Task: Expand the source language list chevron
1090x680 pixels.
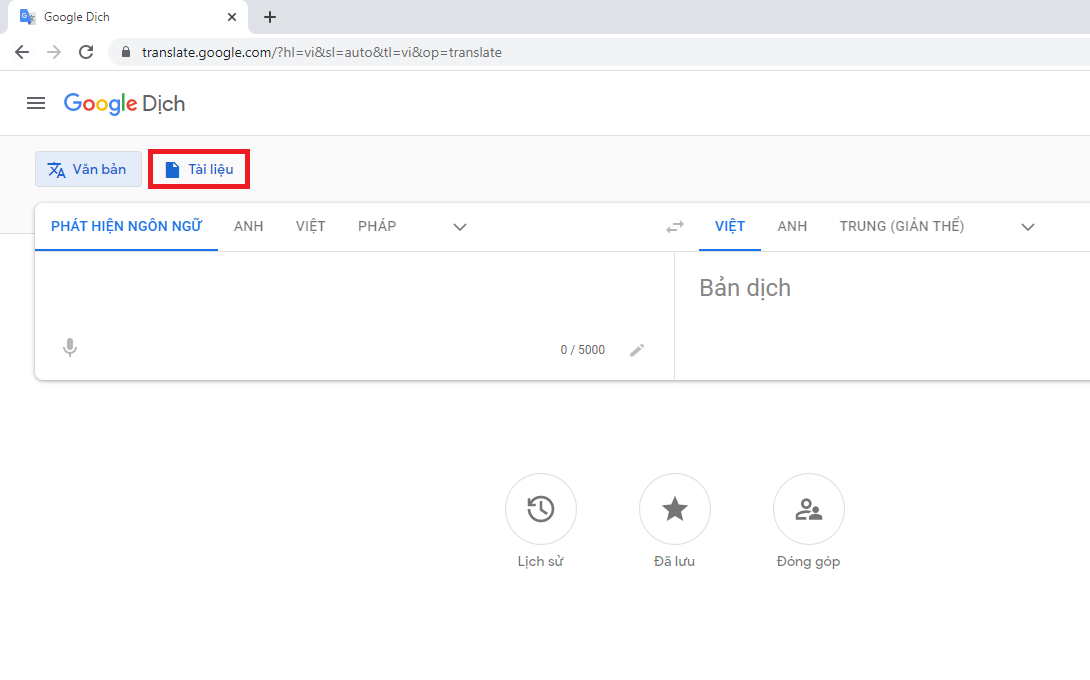Action: coord(460,227)
